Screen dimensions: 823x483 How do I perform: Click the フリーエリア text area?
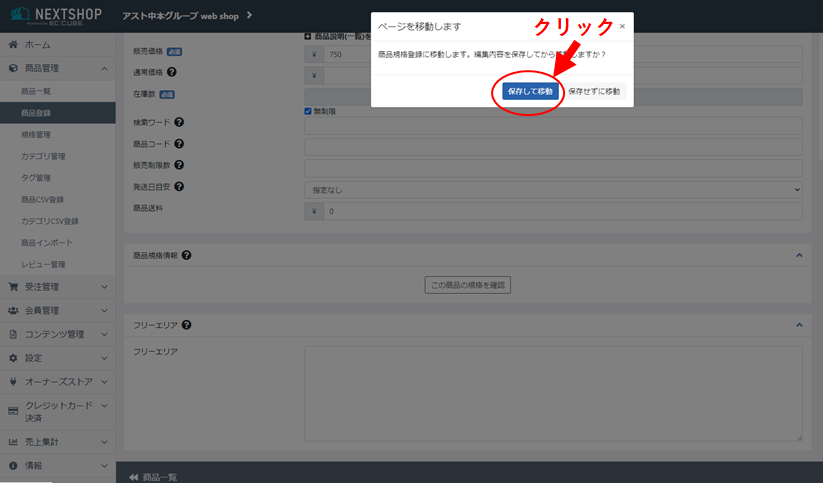coord(553,393)
